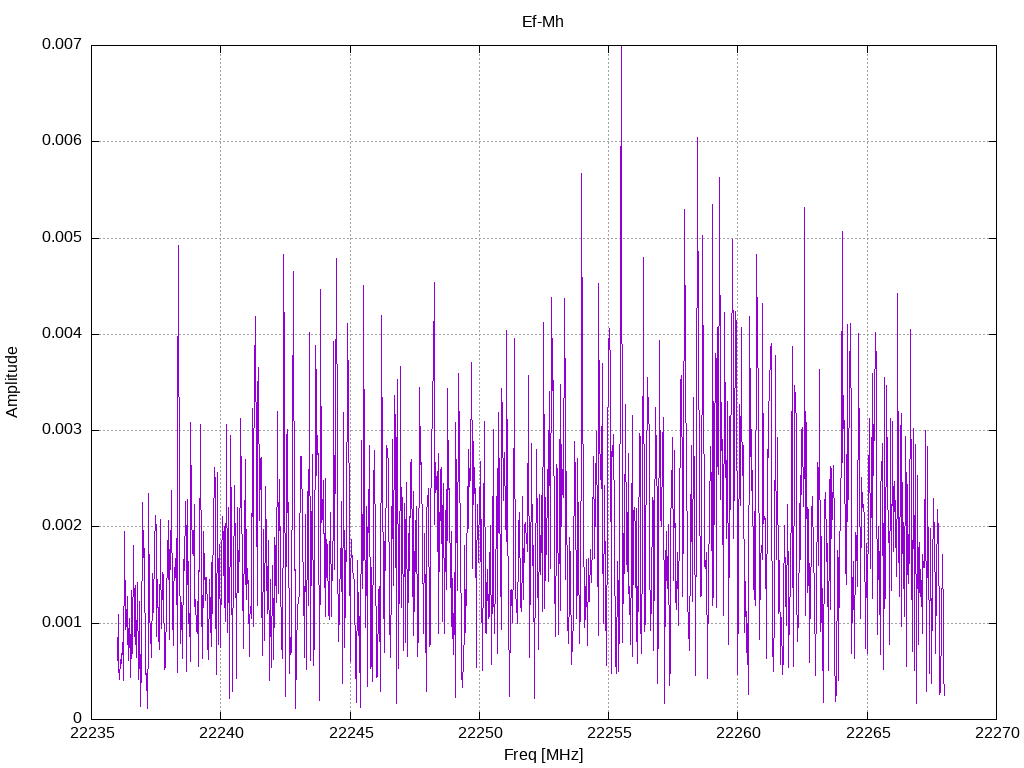Click the 0.007 y-axis tick label

pos(62,44)
